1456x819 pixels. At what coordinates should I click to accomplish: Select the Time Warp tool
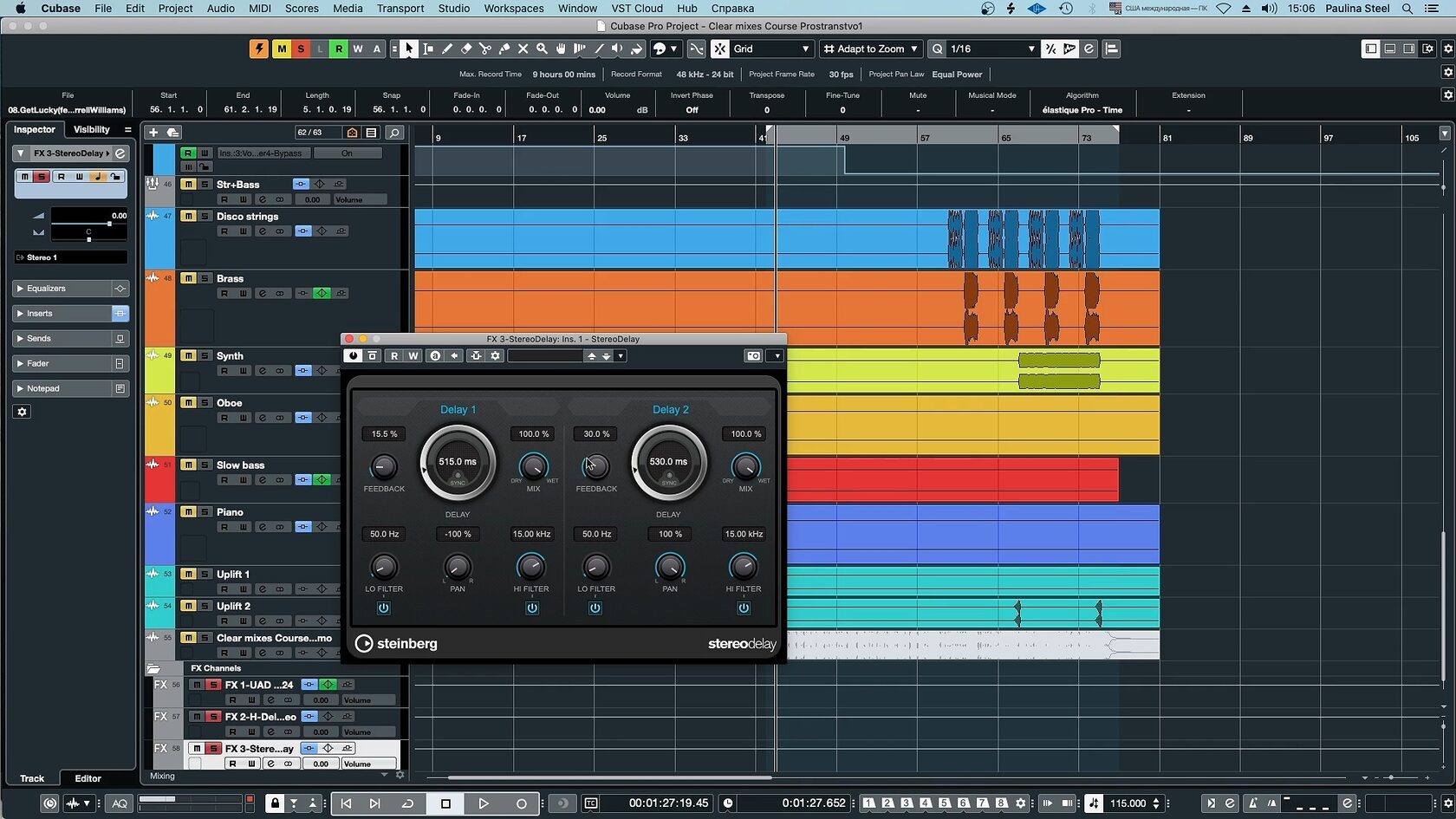coord(580,49)
